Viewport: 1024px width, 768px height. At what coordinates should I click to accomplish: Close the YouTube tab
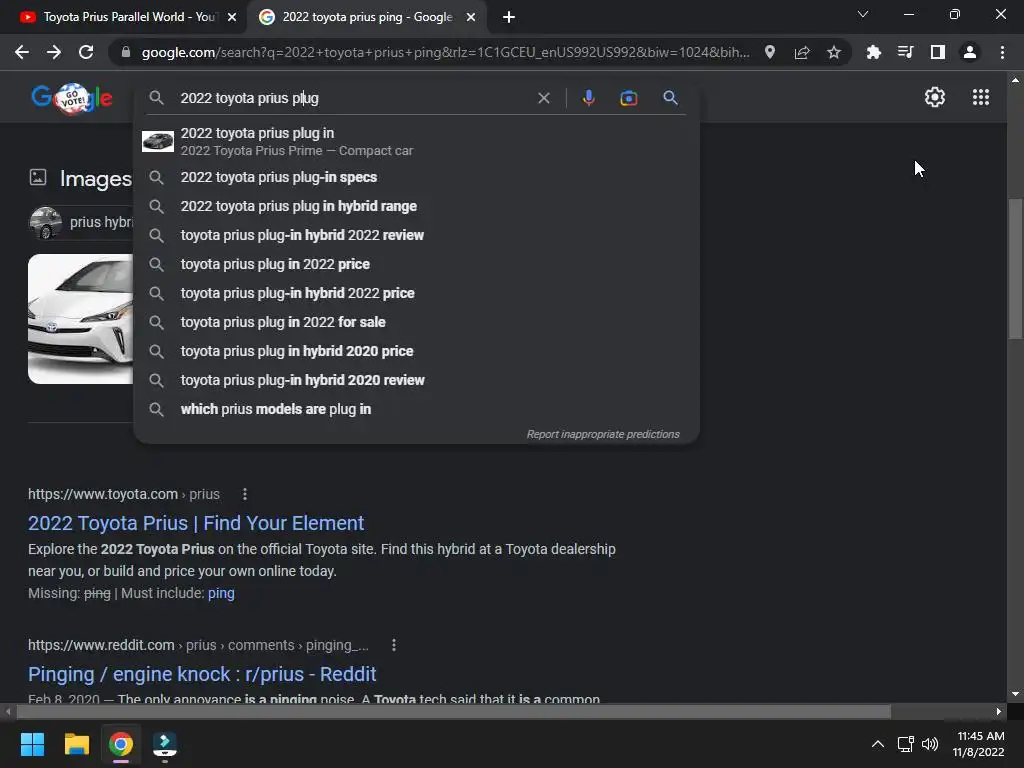[232, 17]
